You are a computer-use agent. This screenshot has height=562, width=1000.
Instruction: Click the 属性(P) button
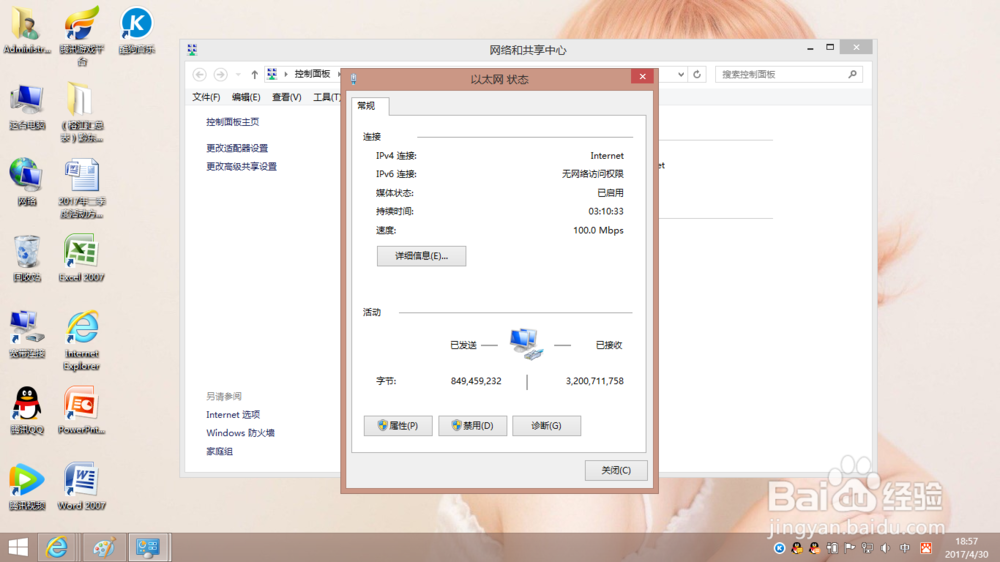(x=398, y=425)
